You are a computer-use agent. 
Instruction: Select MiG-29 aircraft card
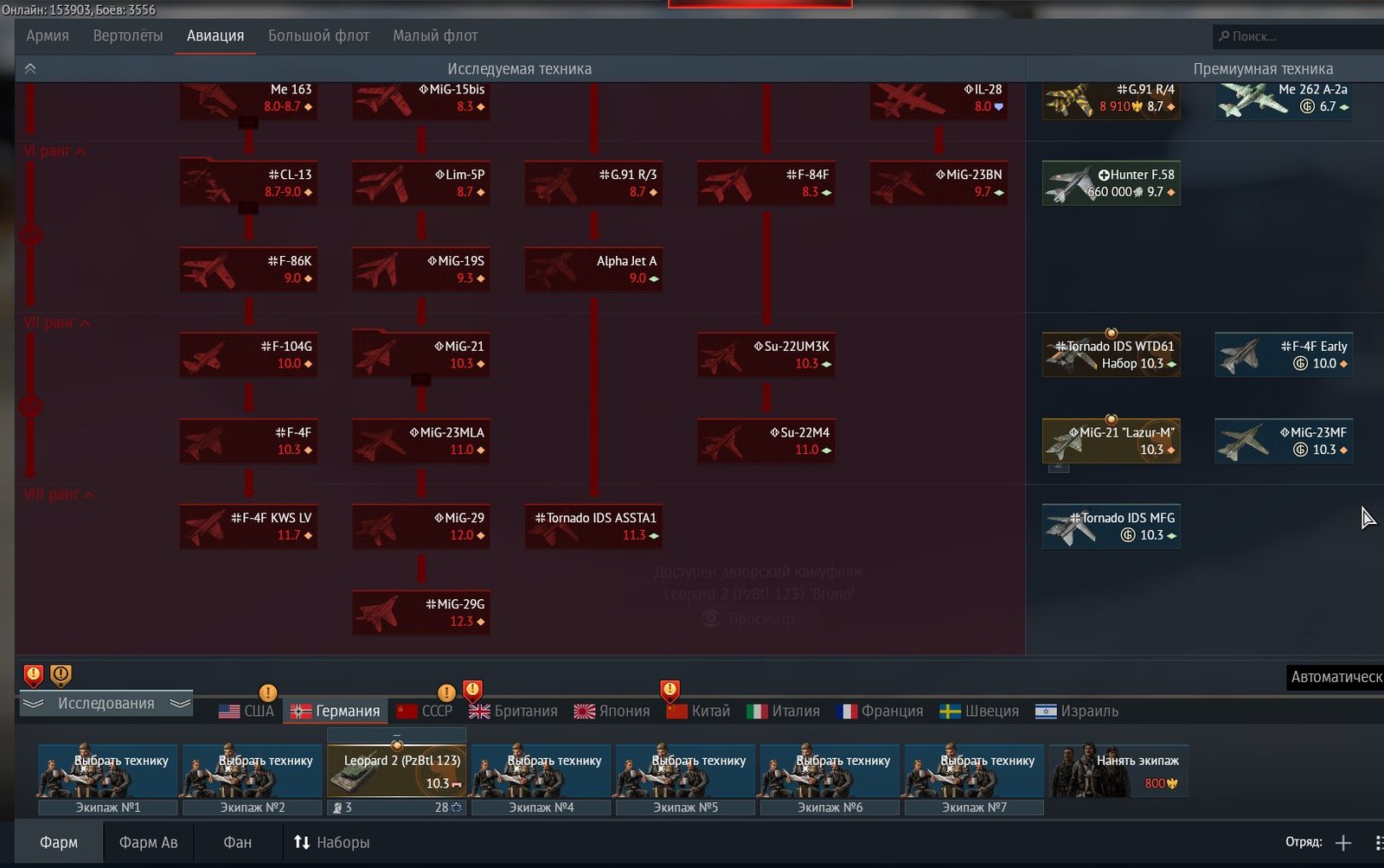pos(421,527)
